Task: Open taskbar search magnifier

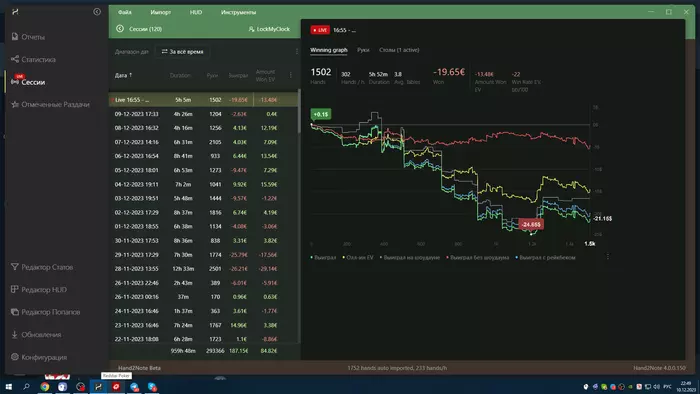Action: [26, 387]
